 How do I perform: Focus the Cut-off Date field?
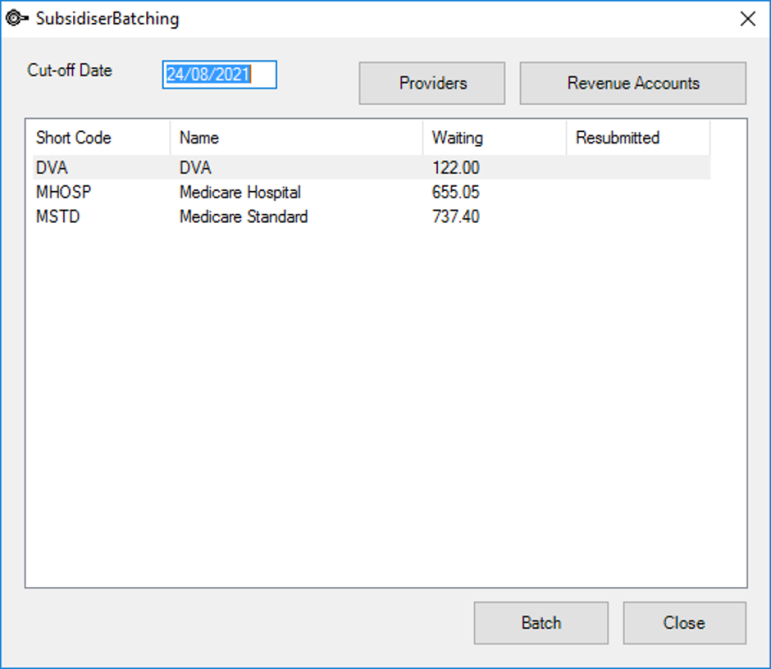(x=219, y=75)
